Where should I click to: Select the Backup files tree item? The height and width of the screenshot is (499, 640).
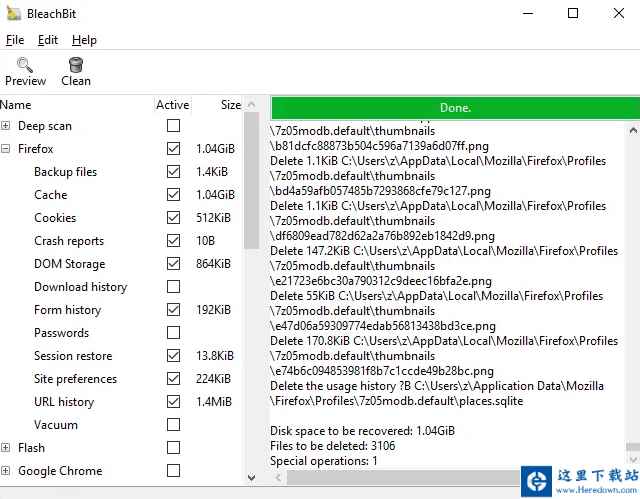click(x=65, y=172)
